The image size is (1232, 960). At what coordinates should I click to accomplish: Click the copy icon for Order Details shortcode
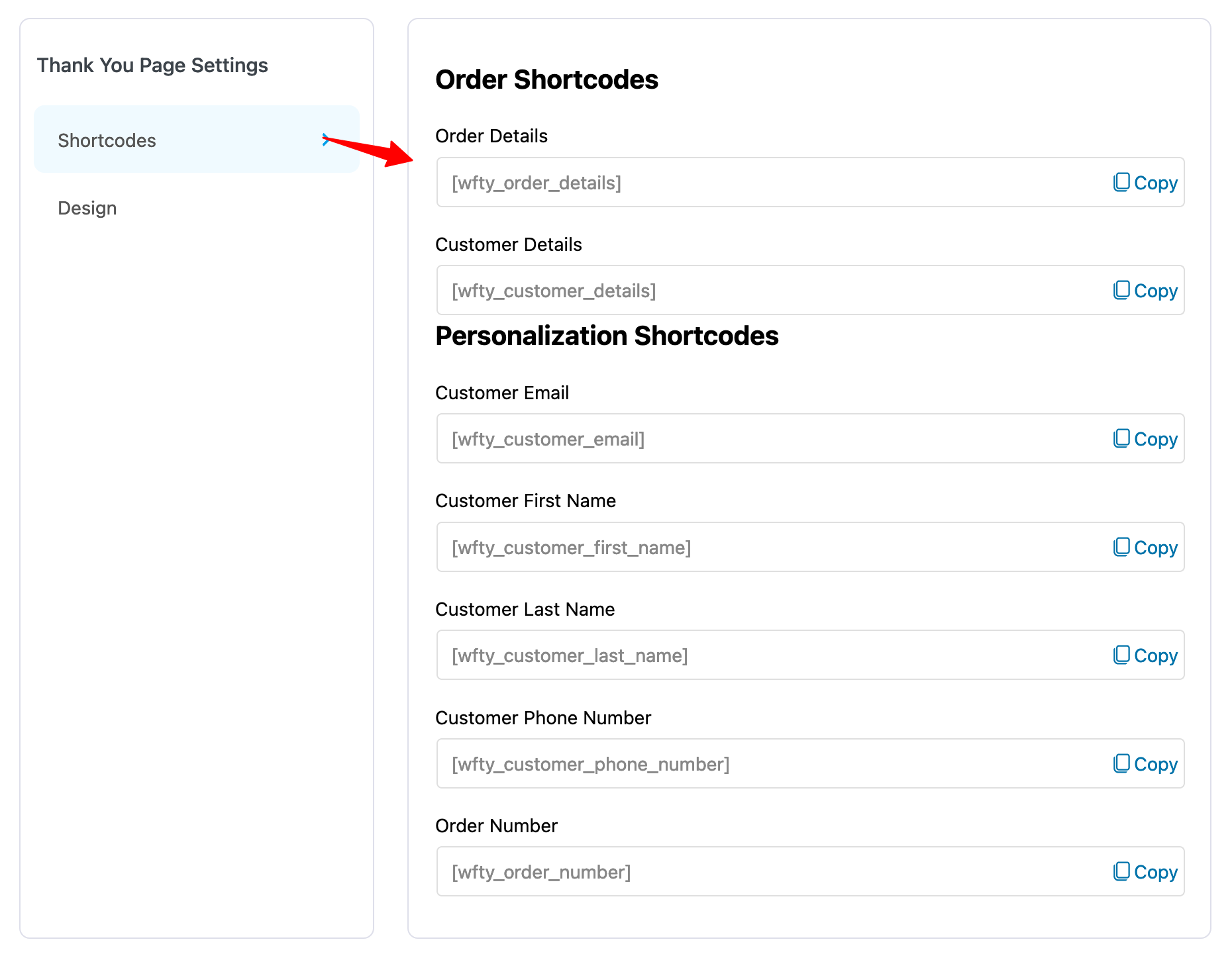tap(1122, 182)
